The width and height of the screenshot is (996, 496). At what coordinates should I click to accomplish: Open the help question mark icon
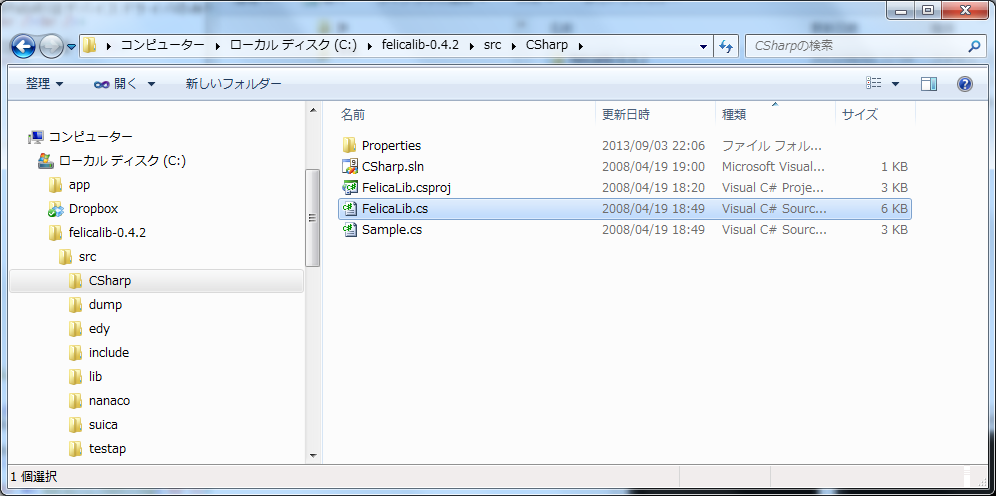tap(965, 84)
